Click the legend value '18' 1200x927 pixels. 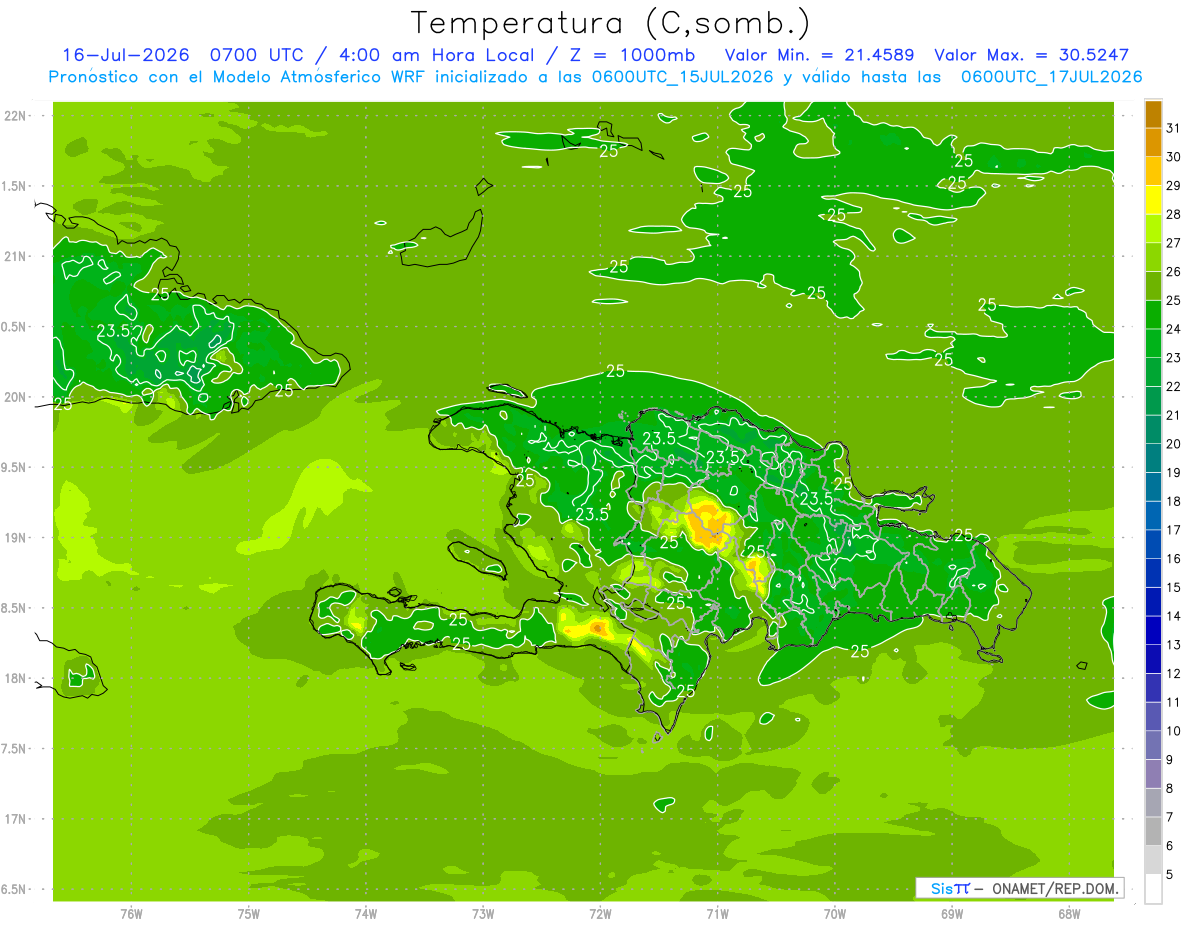pyautogui.click(x=1173, y=501)
